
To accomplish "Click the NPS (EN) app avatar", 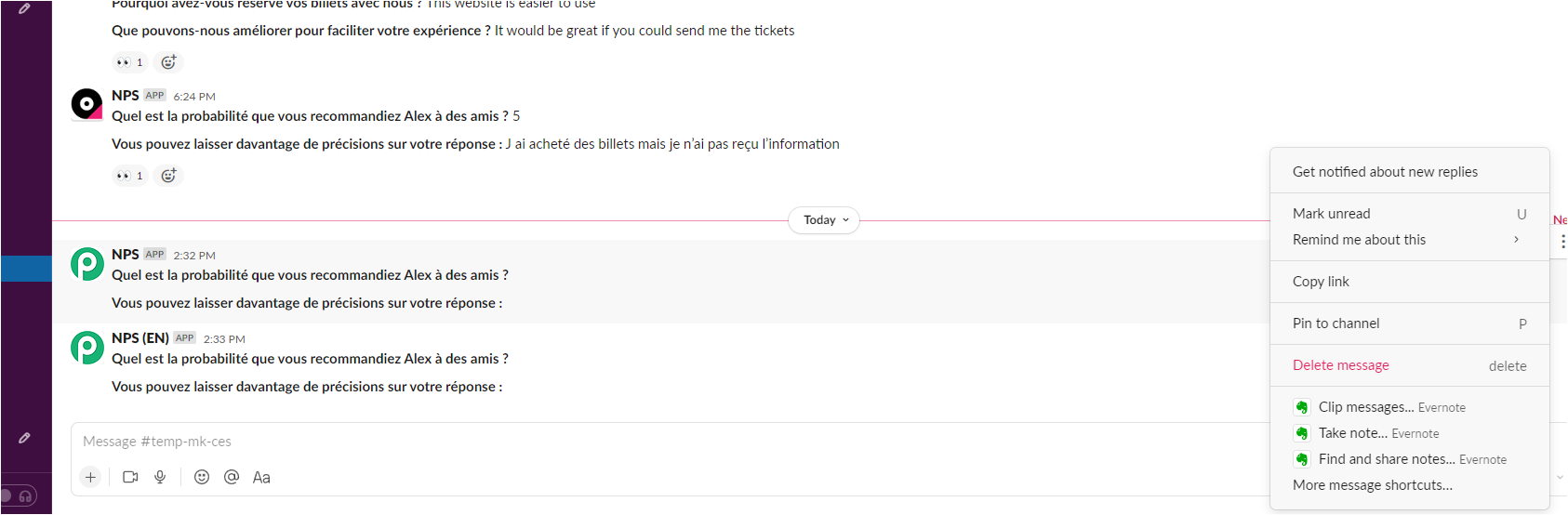I will point(87,348).
